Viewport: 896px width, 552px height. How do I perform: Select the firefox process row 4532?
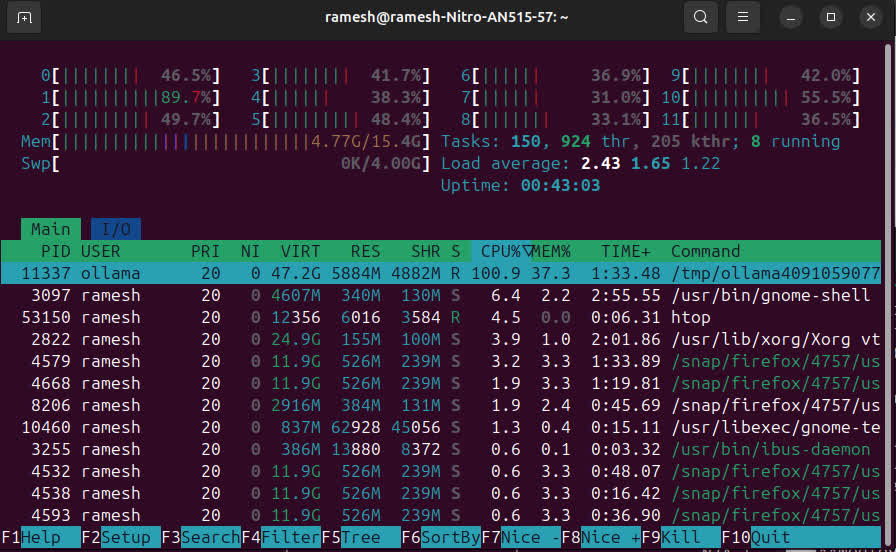click(x=441, y=471)
